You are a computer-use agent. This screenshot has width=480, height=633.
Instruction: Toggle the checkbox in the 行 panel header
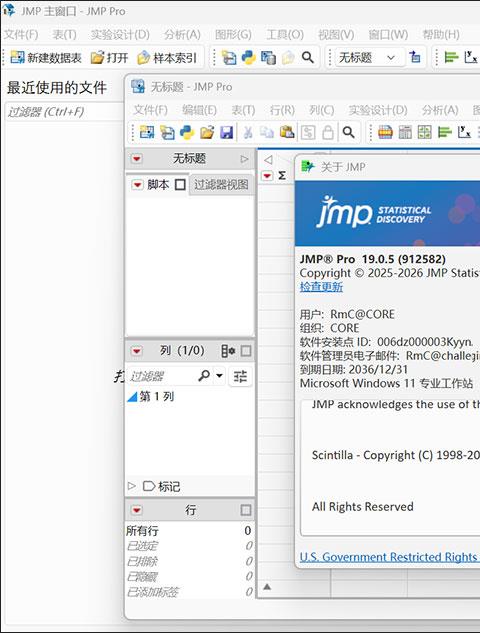tap(245, 510)
